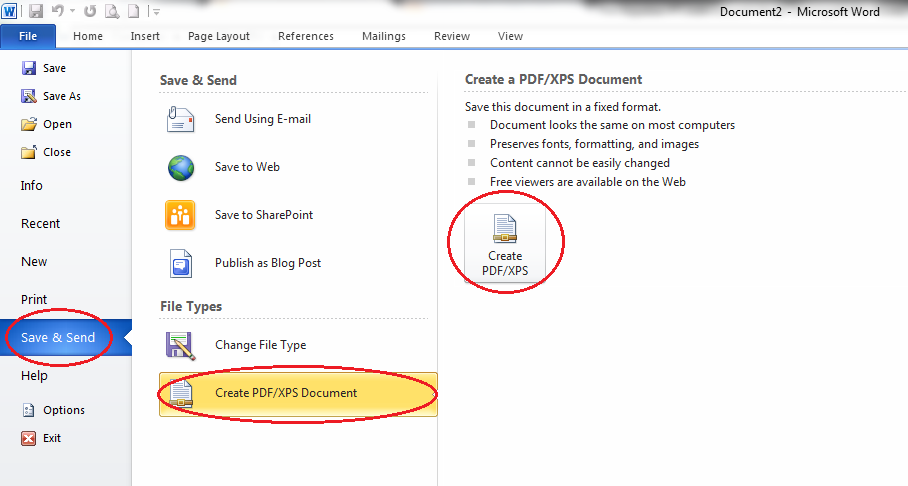908x486 pixels.
Task: Click the Close folder icon in sidebar
Action: (x=29, y=152)
